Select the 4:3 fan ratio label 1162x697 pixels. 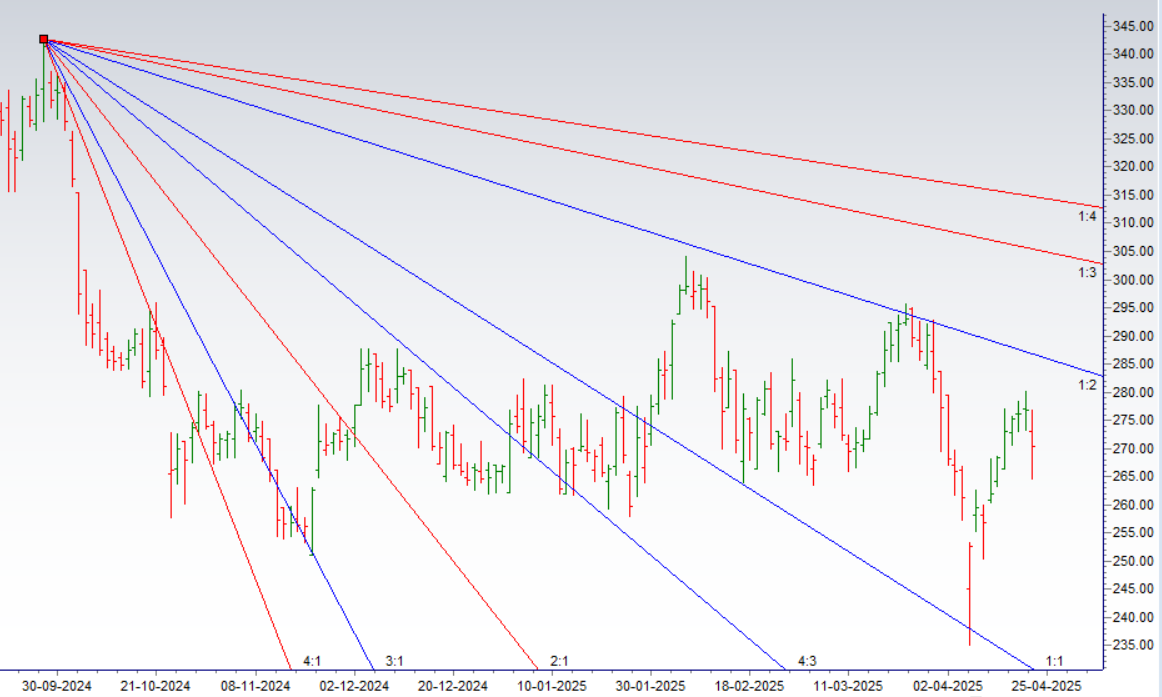pos(806,660)
